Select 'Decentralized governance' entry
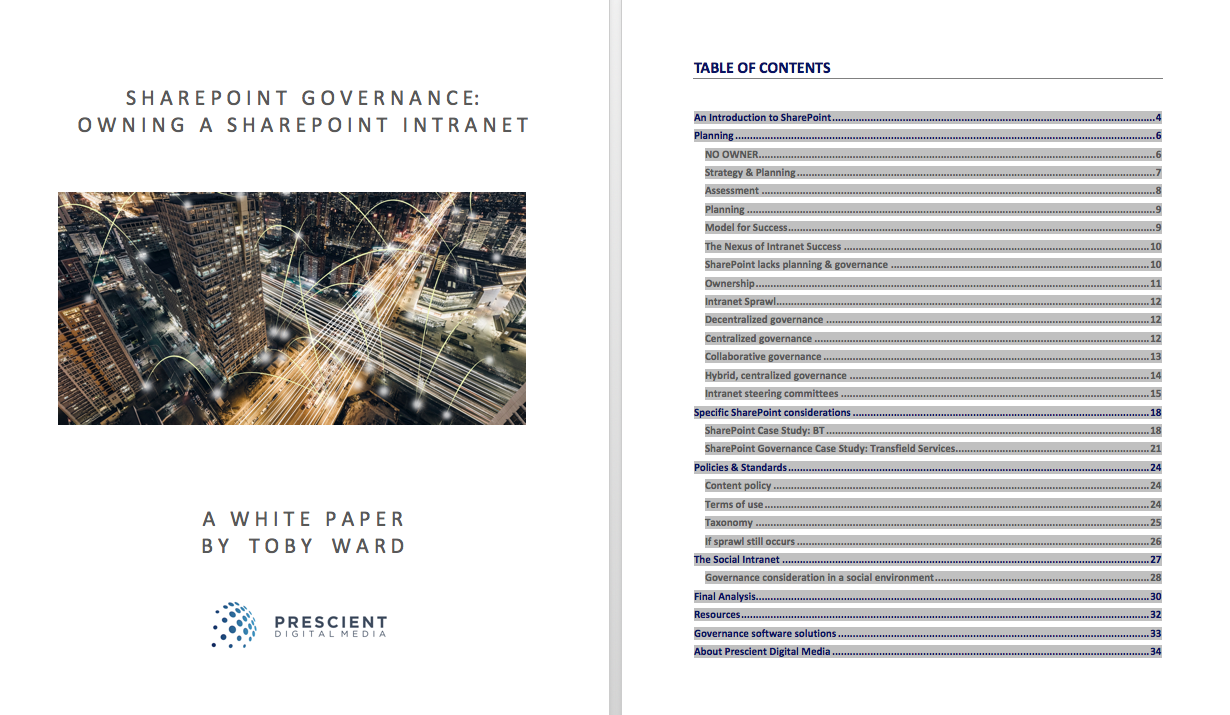The height and width of the screenshot is (715, 1230). click(x=932, y=320)
